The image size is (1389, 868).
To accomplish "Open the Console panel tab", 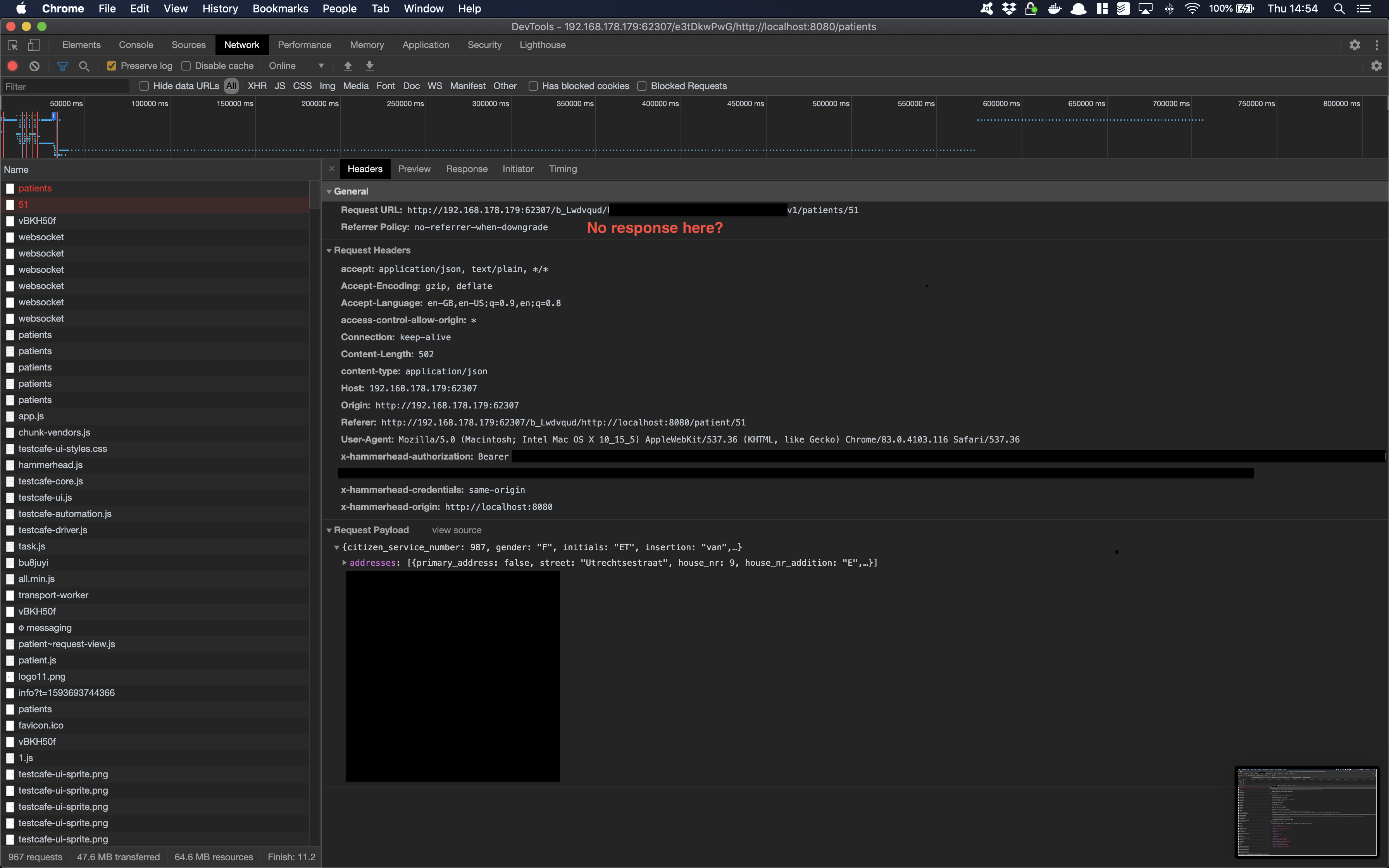I will pos(136,45).
